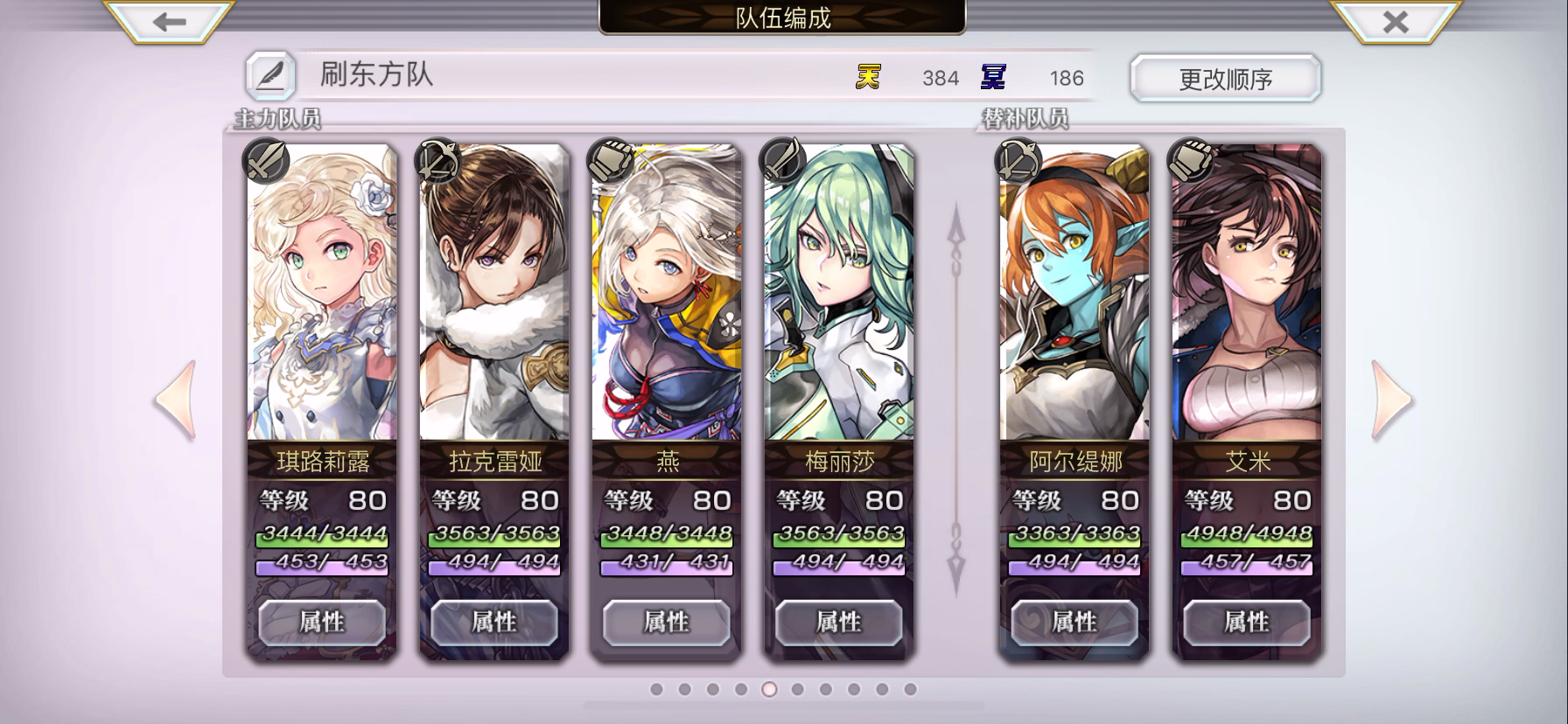Open 属性 for 琪路莉露
Screen dimensions: 1568x724
click(322, 622)
